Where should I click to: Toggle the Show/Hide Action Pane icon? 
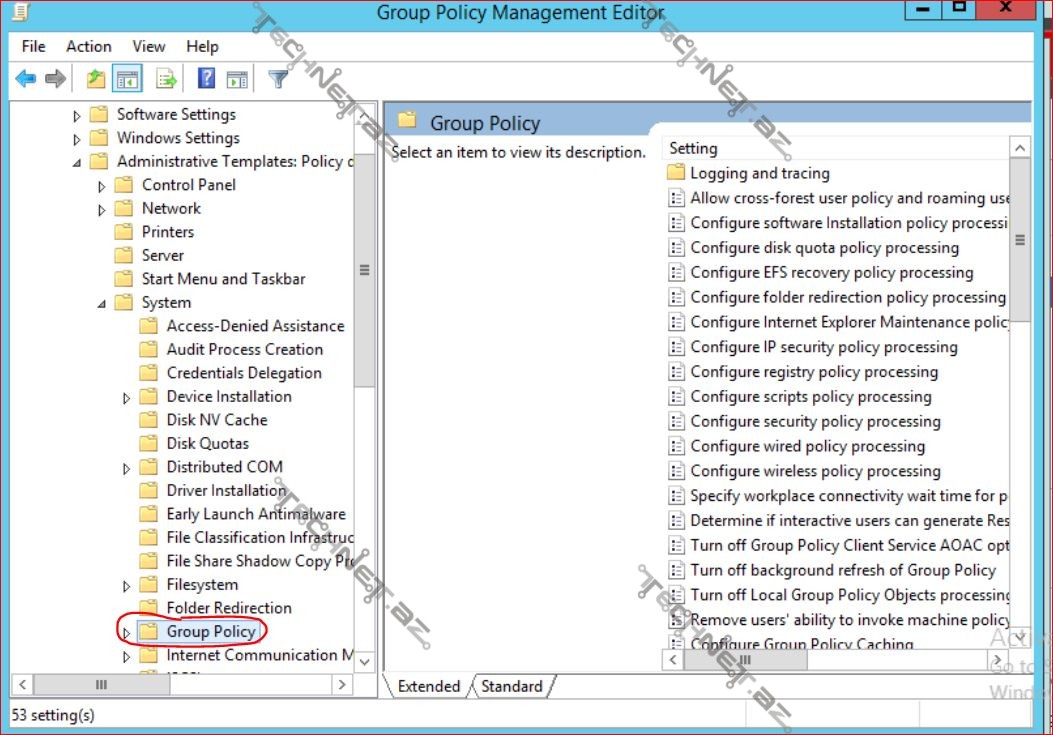click(237, 79)
